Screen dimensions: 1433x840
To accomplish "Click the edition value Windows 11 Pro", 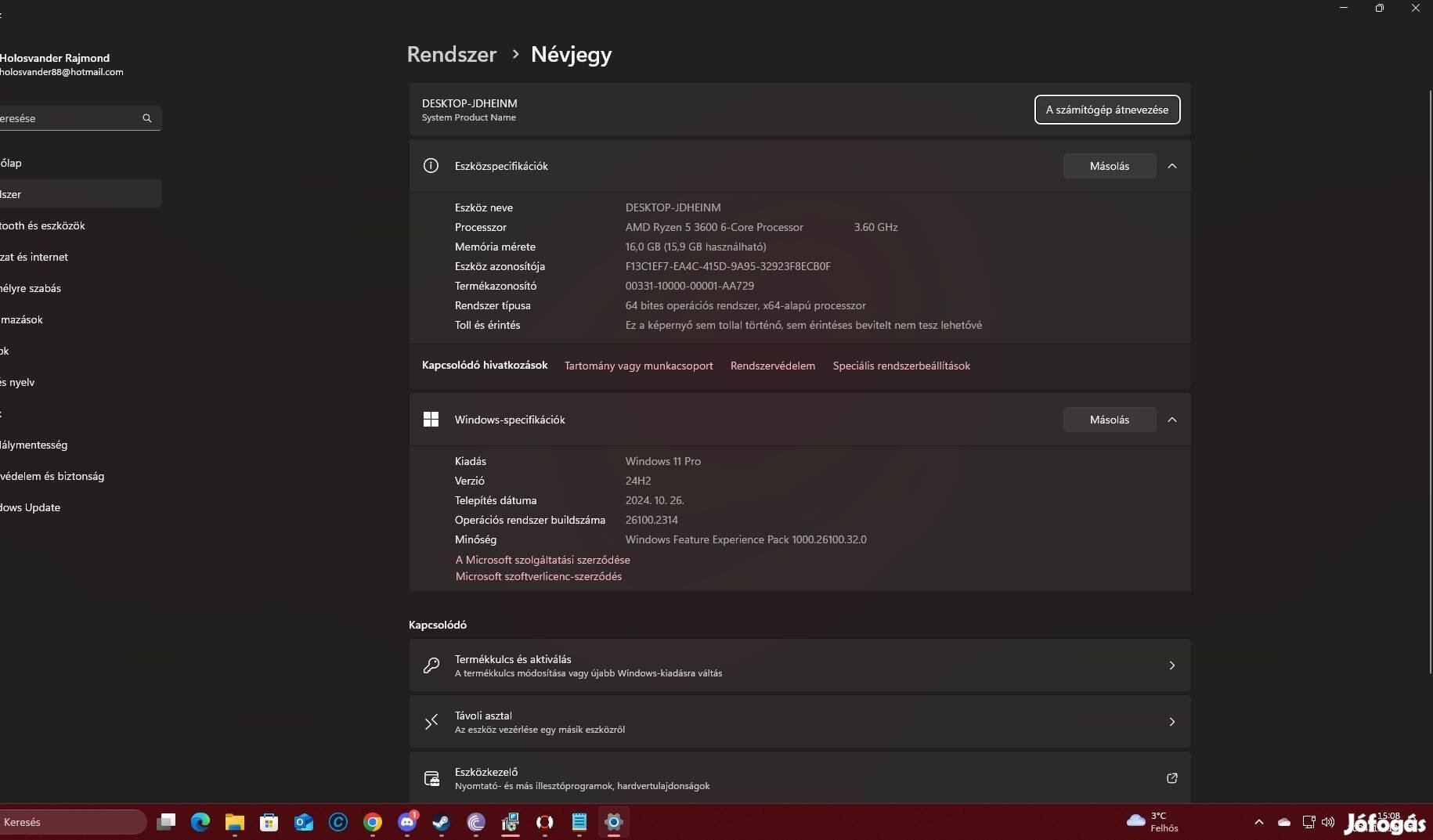I will 662,461.
